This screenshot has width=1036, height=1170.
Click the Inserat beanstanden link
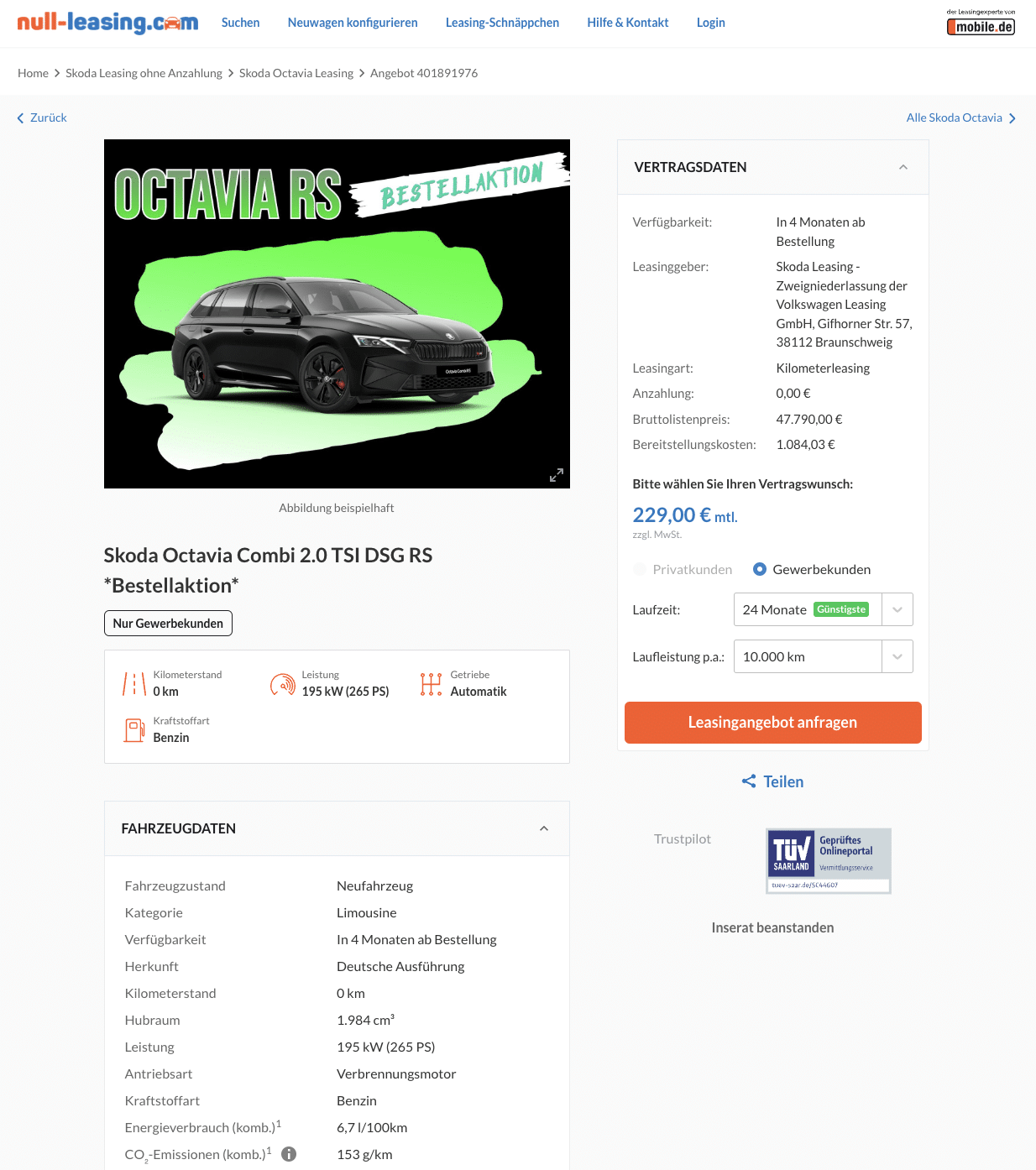tap(773, 927)
